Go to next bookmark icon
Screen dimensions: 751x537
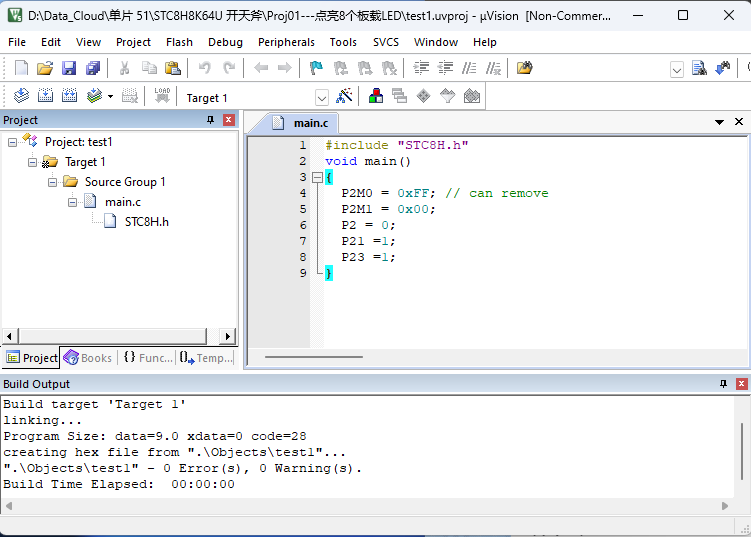[365, 68]
